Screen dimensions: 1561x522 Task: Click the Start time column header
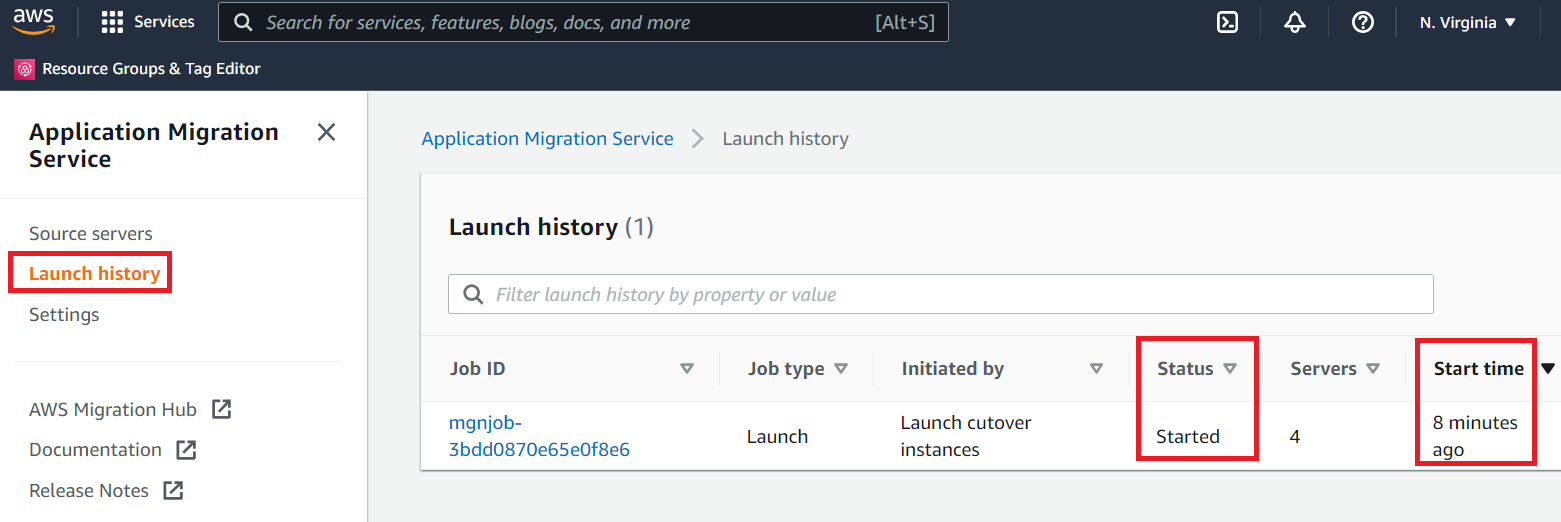coord(1479,369)
